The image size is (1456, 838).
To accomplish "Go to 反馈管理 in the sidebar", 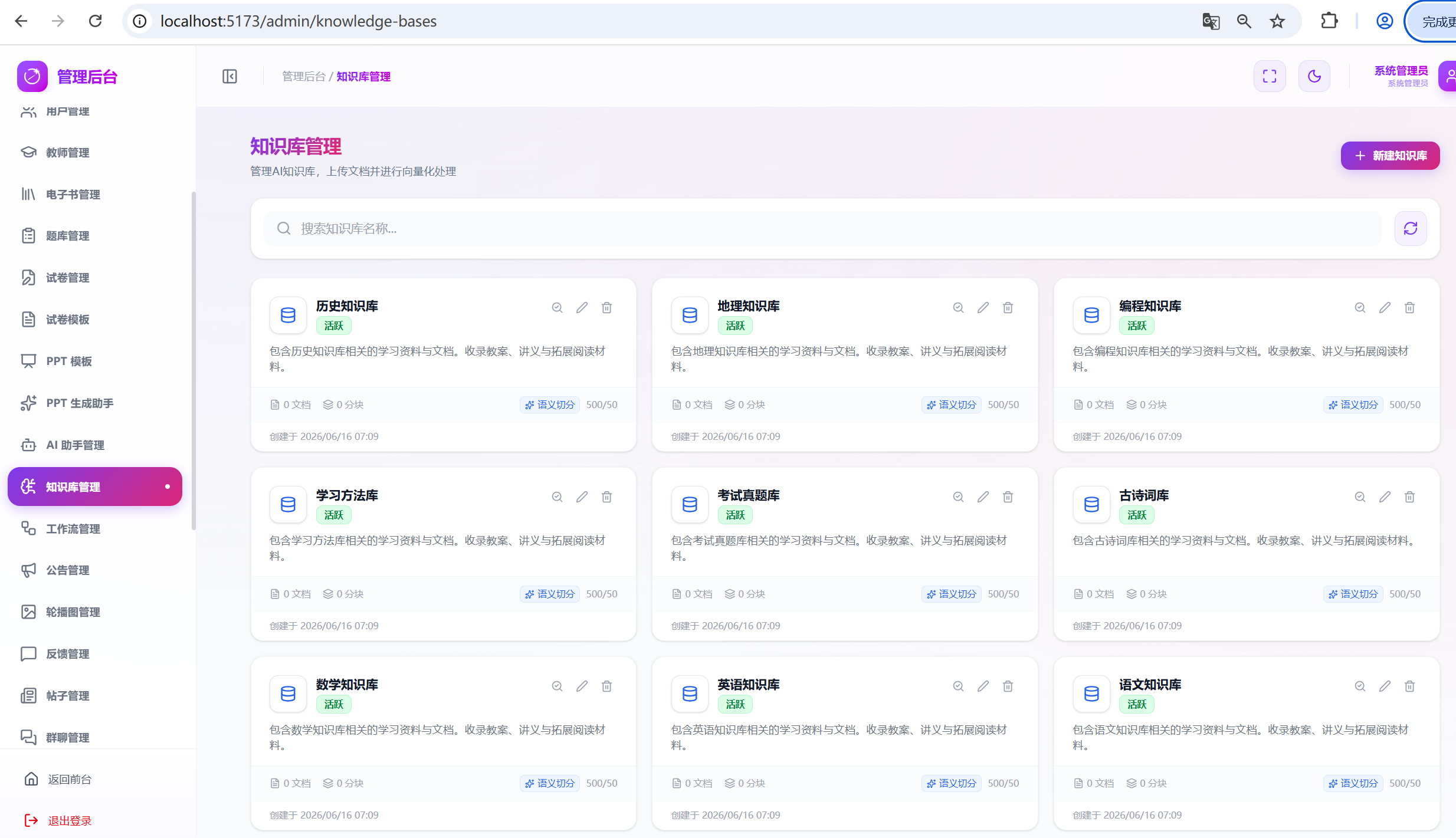I will pyautogui.click(x=94, y=653).
